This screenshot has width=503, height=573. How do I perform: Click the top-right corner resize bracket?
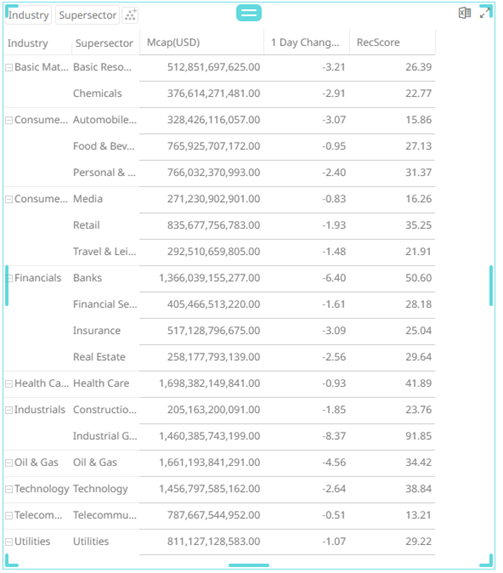487,10
